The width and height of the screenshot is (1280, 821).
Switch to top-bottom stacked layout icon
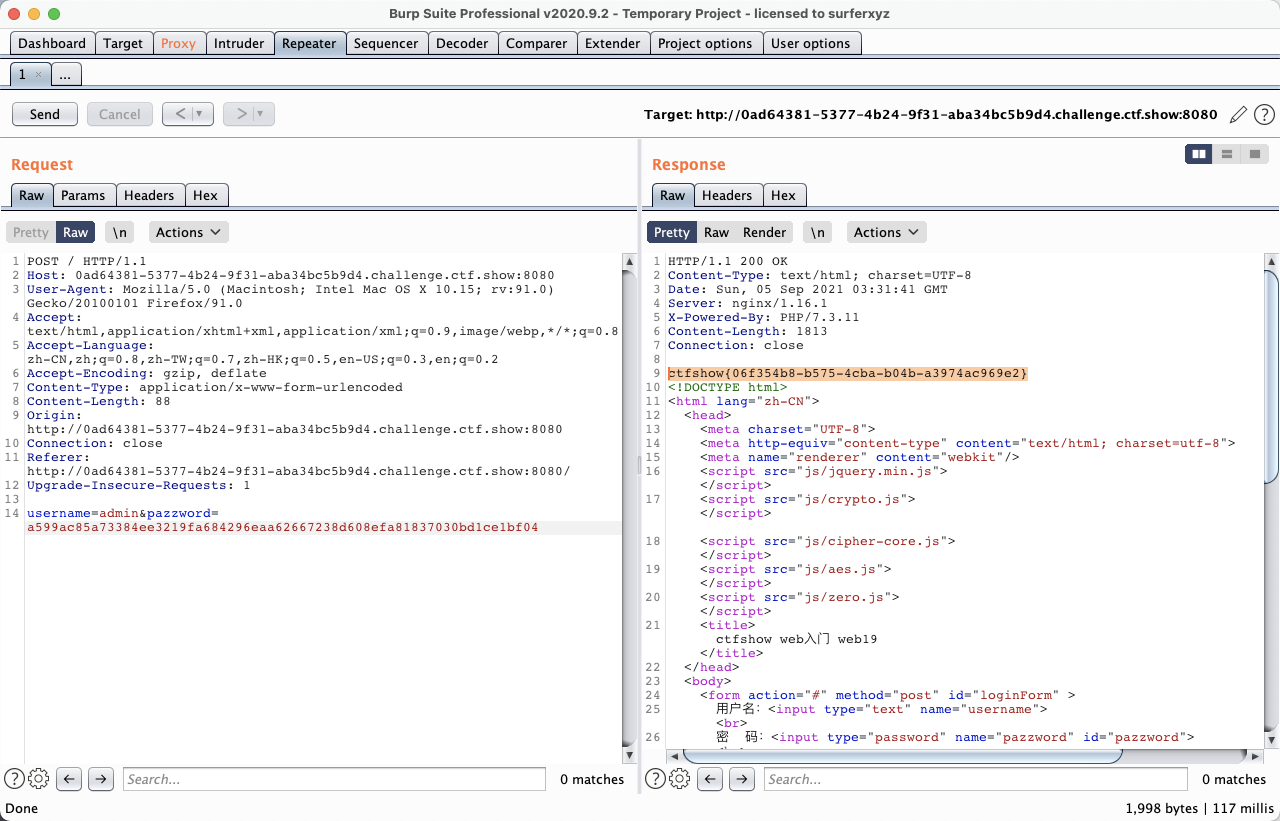click(x=1227, y=154)
